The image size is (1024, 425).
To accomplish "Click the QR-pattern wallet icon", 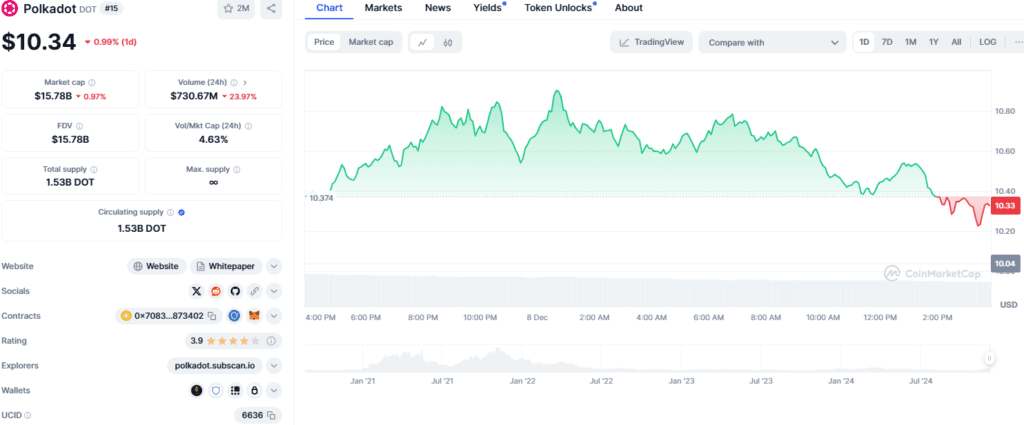I will 235,390.
